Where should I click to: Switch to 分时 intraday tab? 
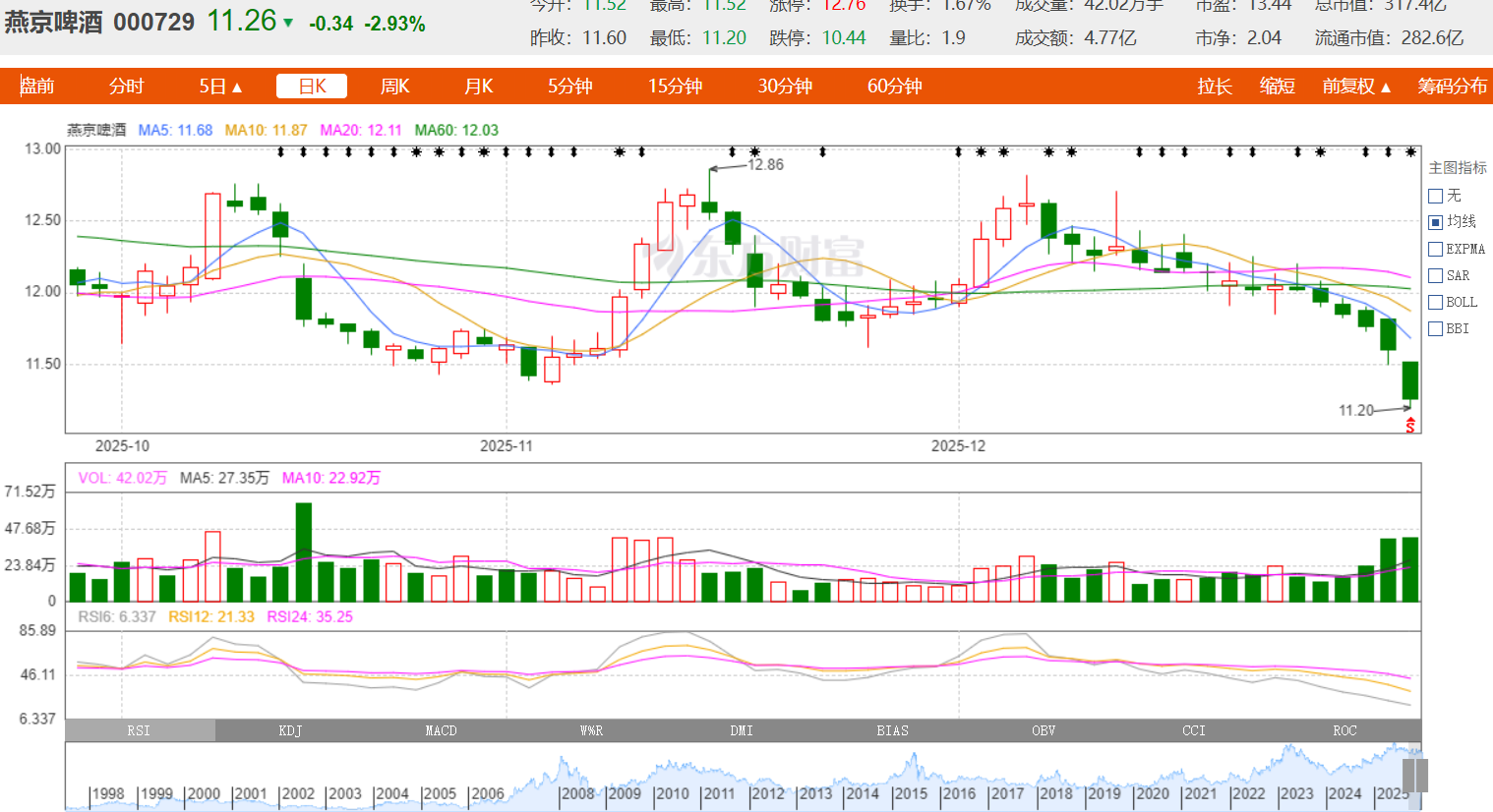click(x=126, y=87)
